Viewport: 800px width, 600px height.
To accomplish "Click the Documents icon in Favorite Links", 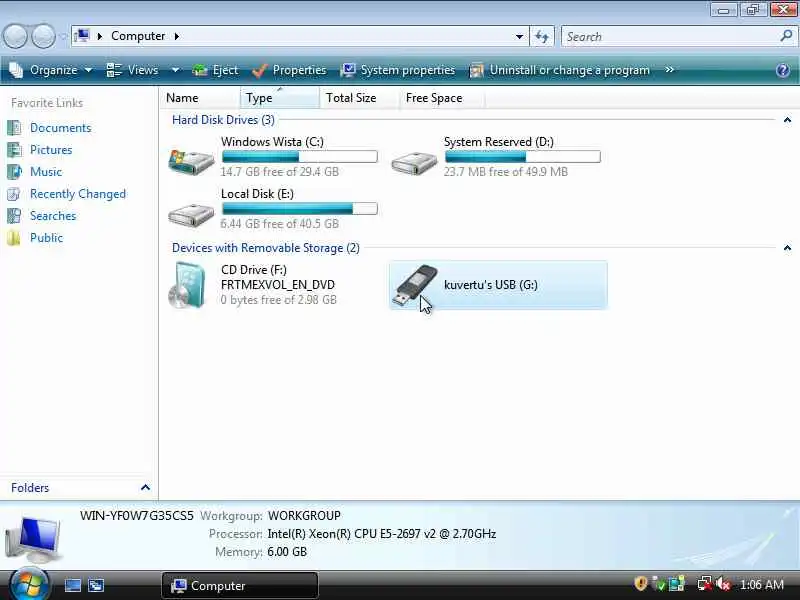I will point(14,128).
